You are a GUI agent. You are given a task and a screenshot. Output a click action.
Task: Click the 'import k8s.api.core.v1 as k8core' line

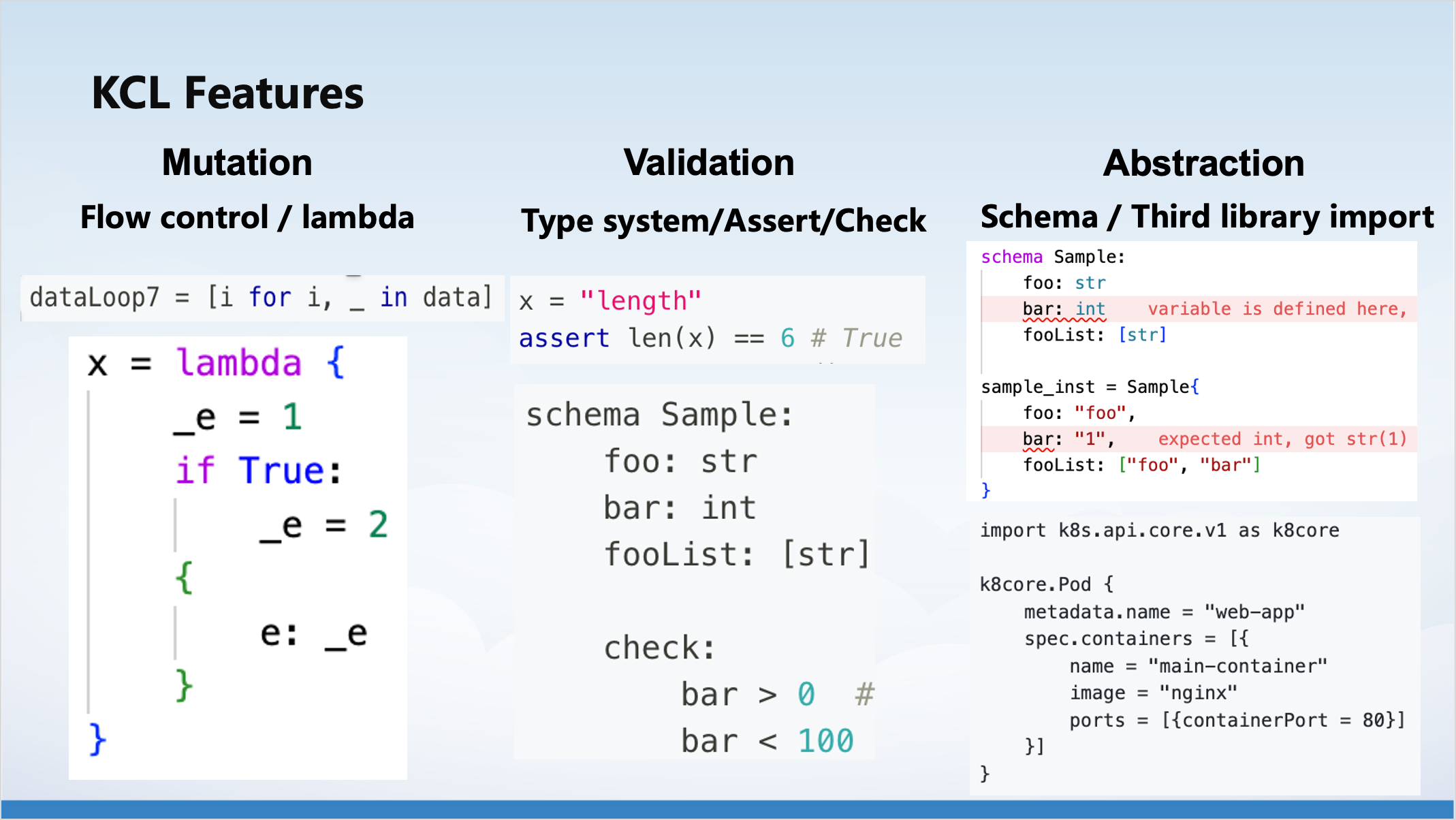click(1159, 530)
